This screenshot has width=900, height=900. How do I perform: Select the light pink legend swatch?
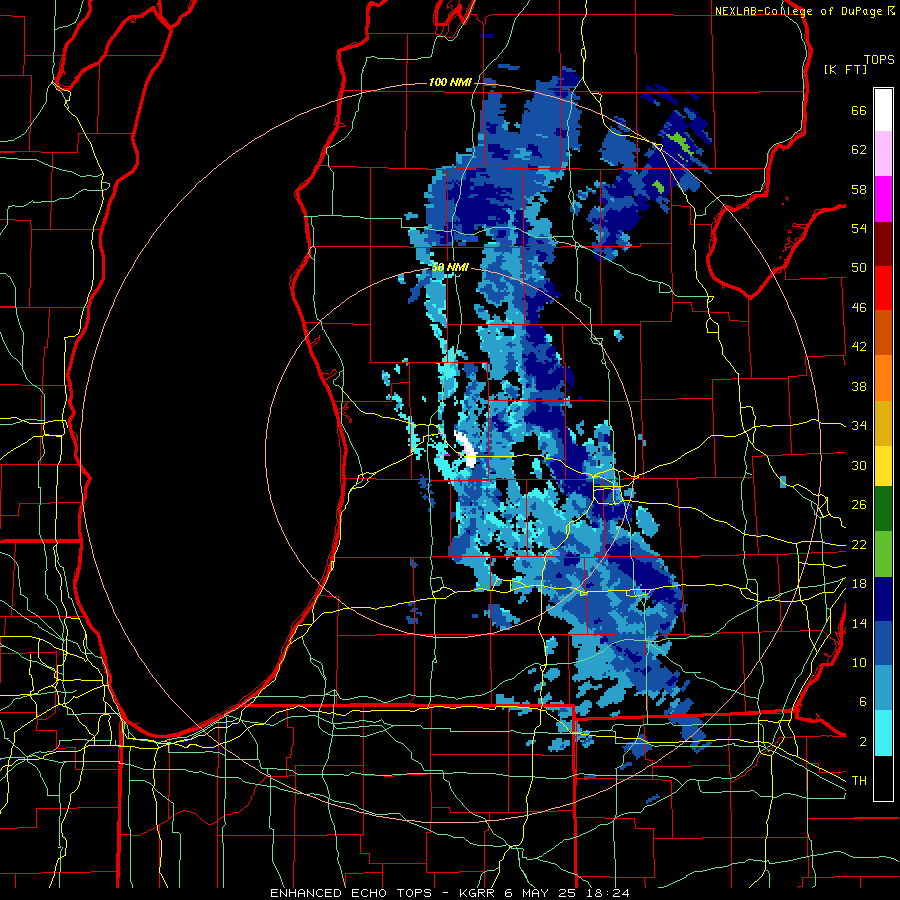[x=883, y=154]
